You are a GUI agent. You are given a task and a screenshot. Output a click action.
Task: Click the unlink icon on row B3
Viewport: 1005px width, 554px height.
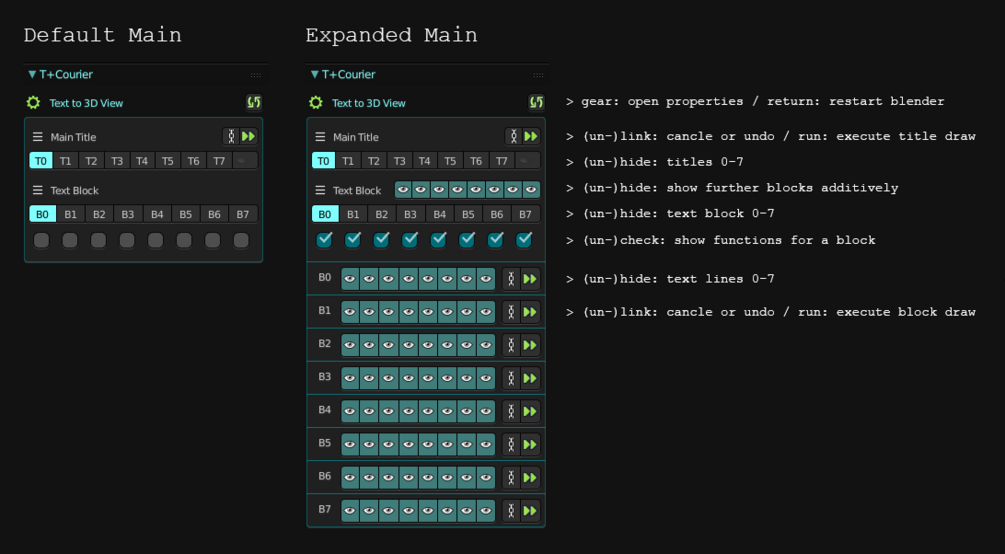tap(511, 378)
